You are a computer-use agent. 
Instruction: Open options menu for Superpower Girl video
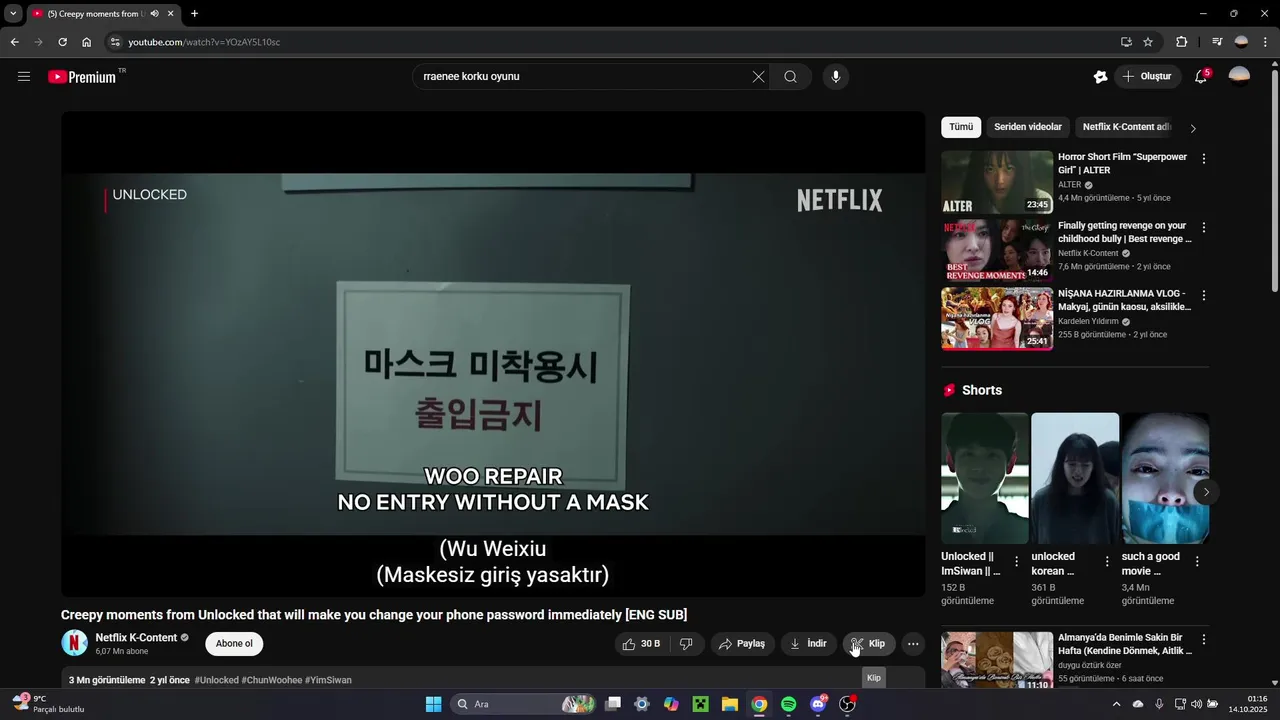click(1204, 159)
